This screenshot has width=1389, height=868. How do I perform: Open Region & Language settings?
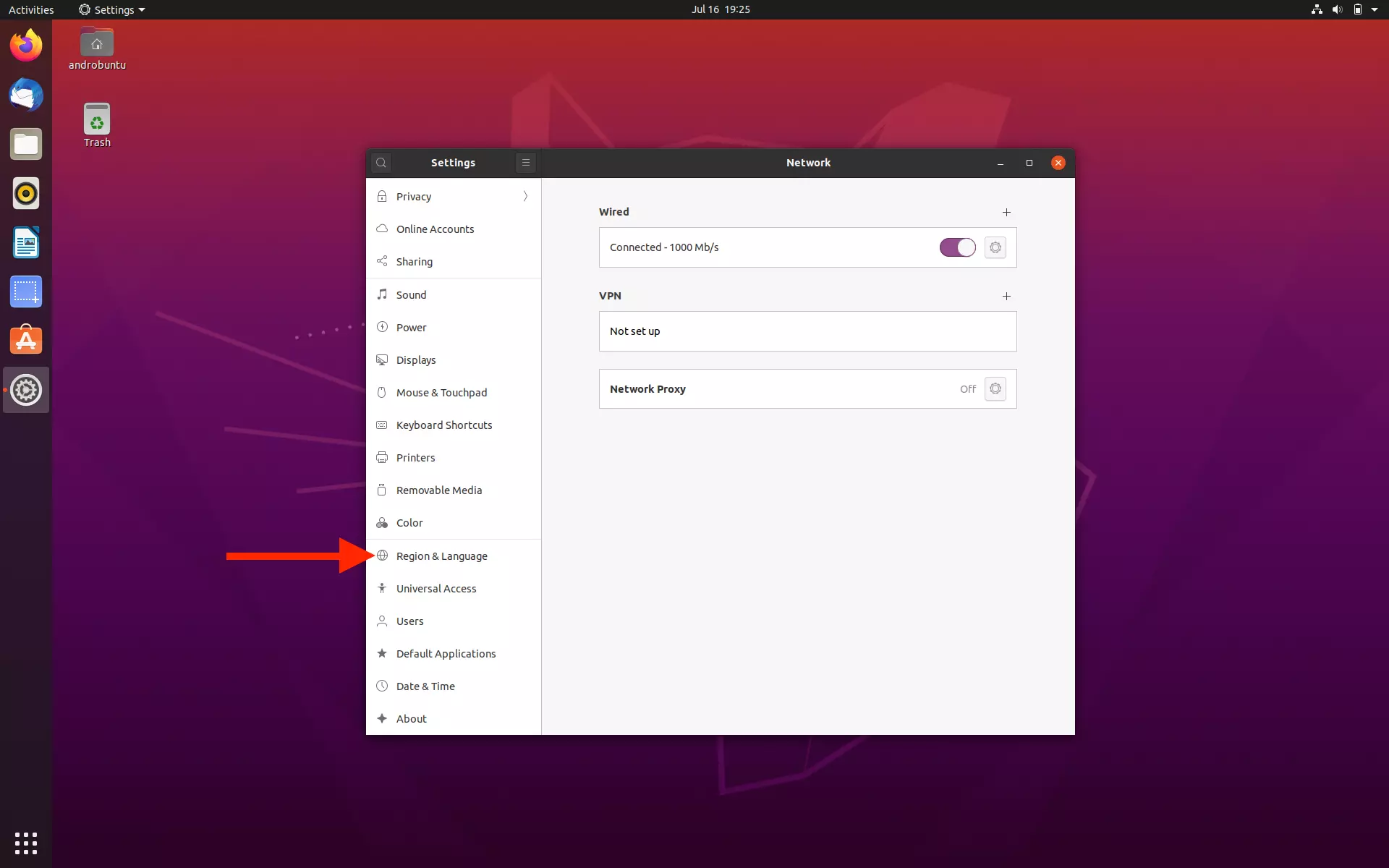(441, 556)
